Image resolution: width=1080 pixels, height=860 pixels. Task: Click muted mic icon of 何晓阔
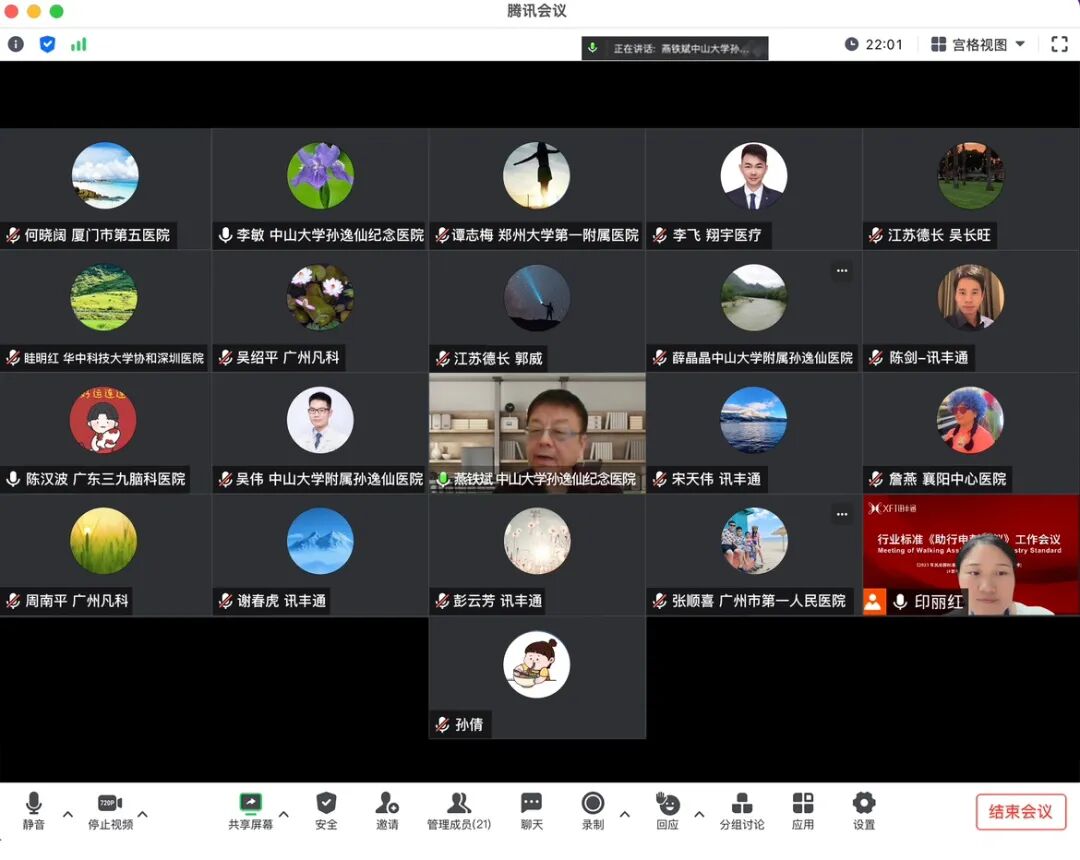[13, 235]
